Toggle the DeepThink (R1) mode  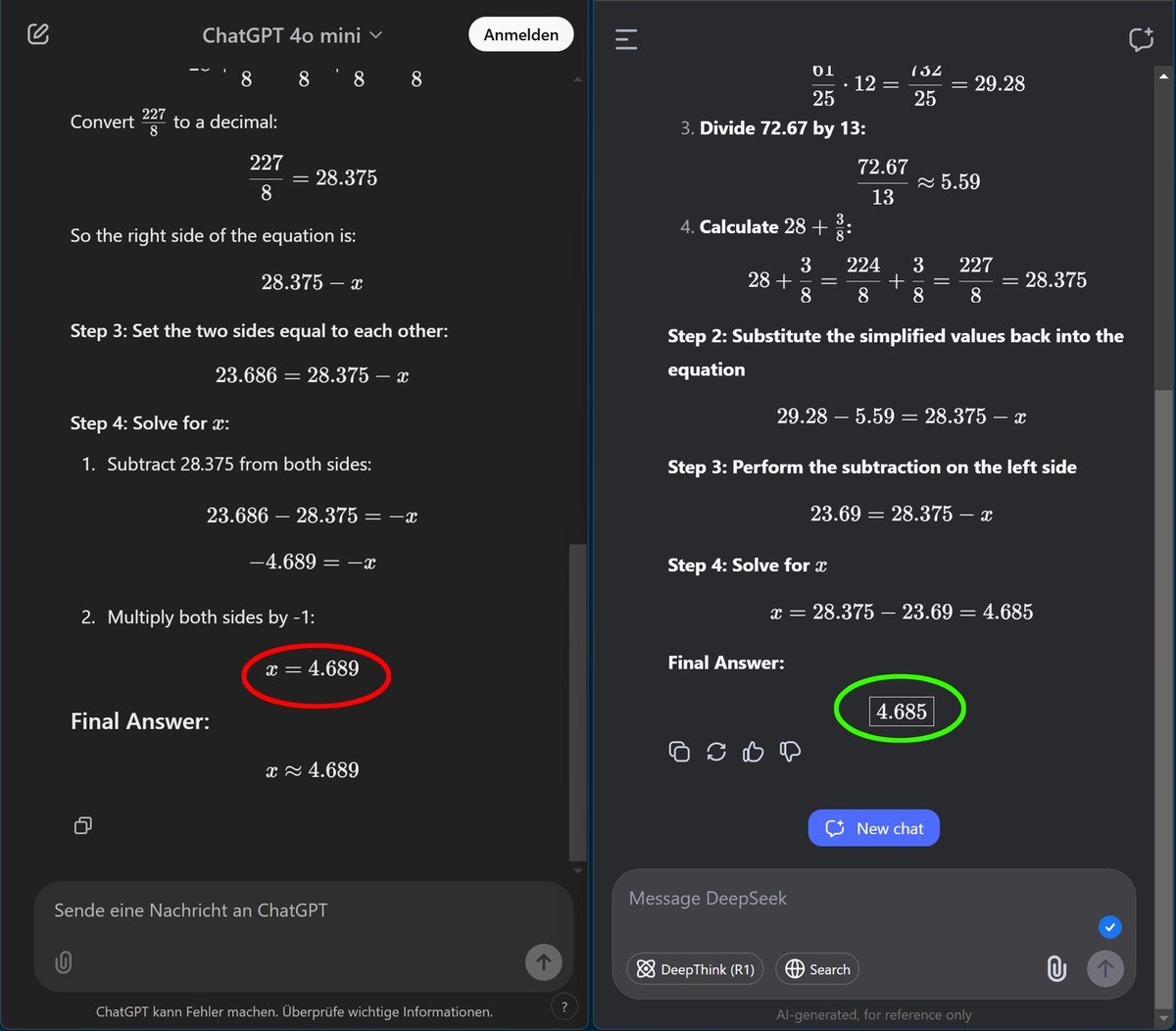click(695, 969)
